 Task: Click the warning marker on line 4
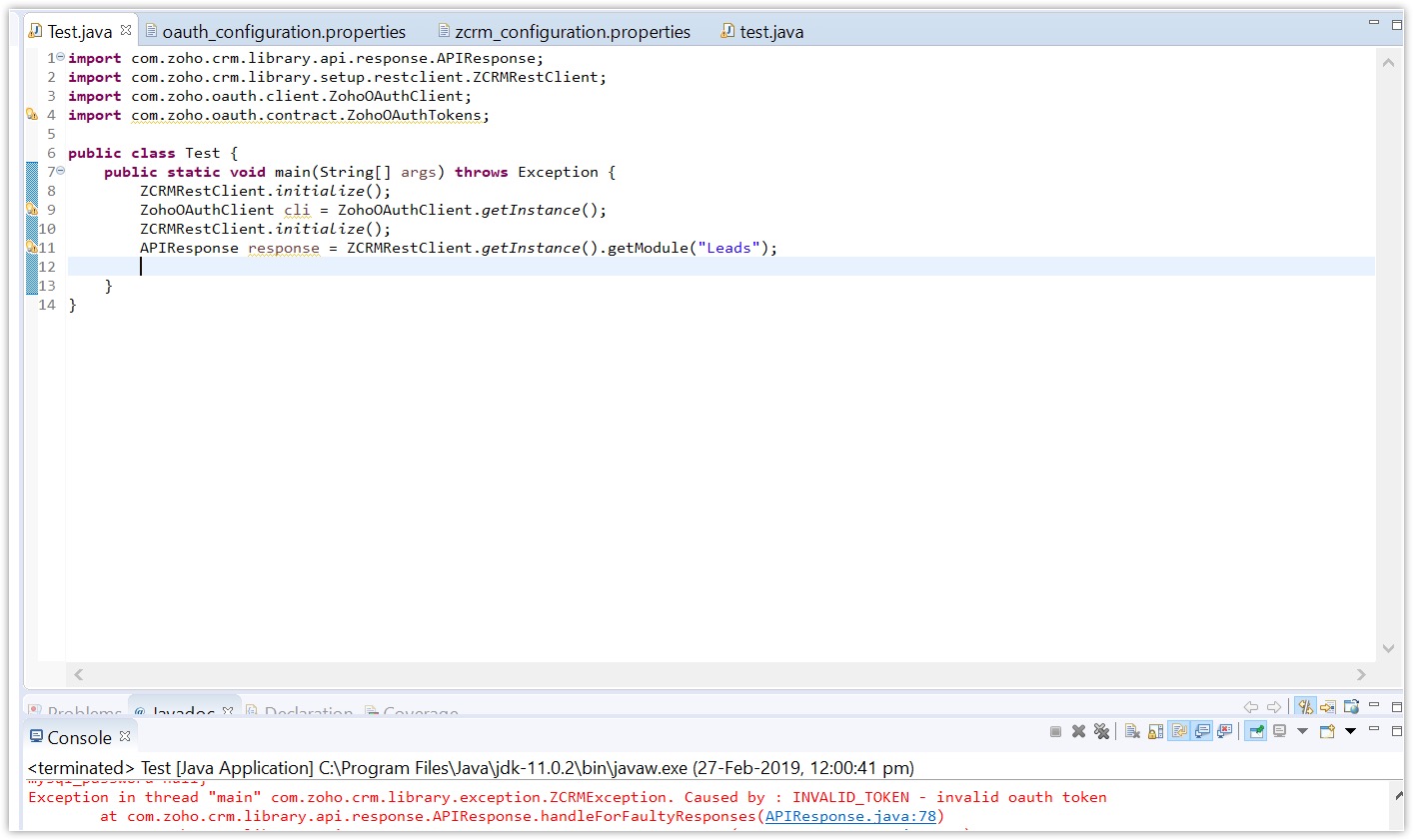[x=32, y=115]
